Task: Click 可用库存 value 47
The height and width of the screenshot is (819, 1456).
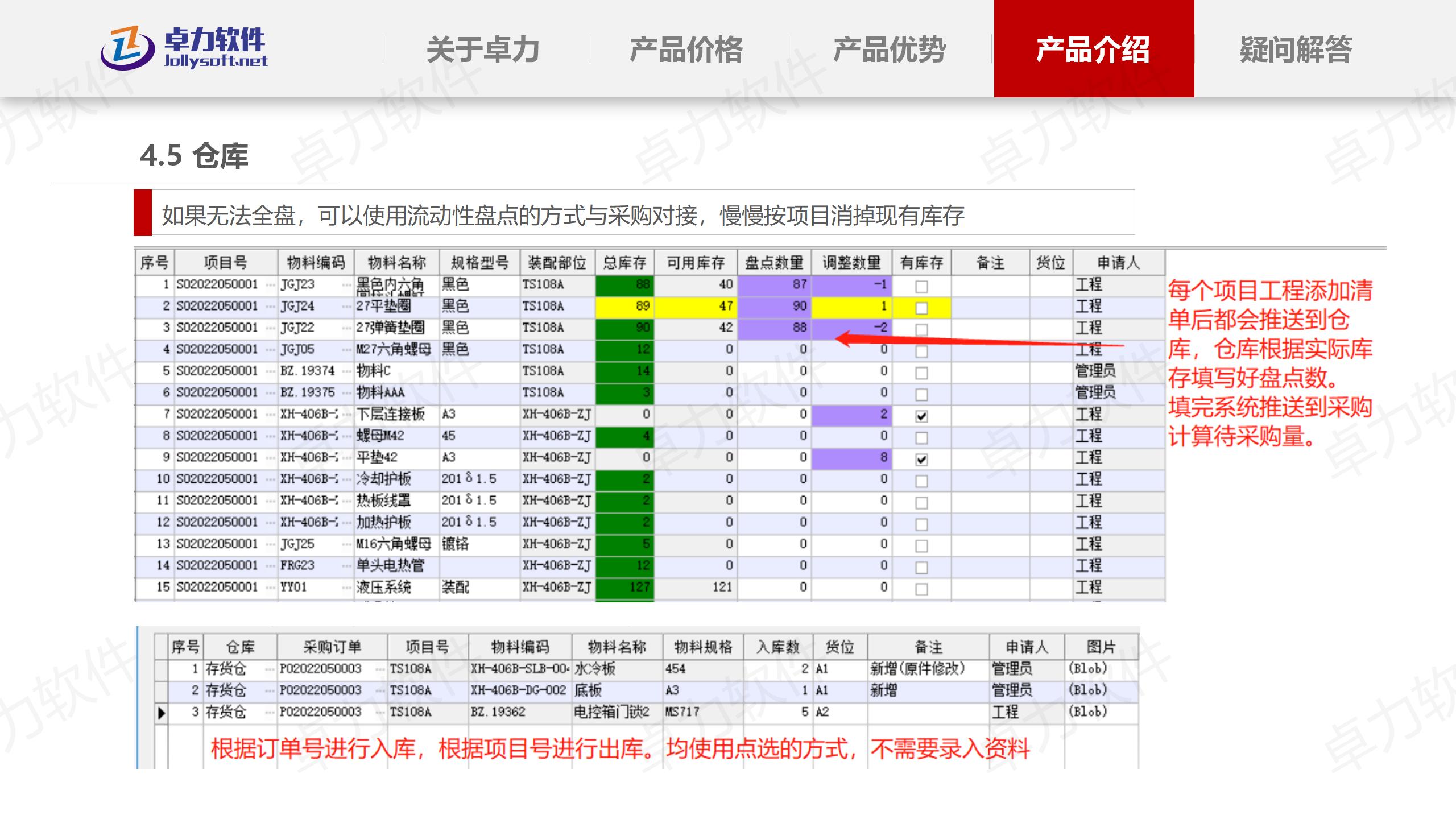Action: click(x=726, y=307)
